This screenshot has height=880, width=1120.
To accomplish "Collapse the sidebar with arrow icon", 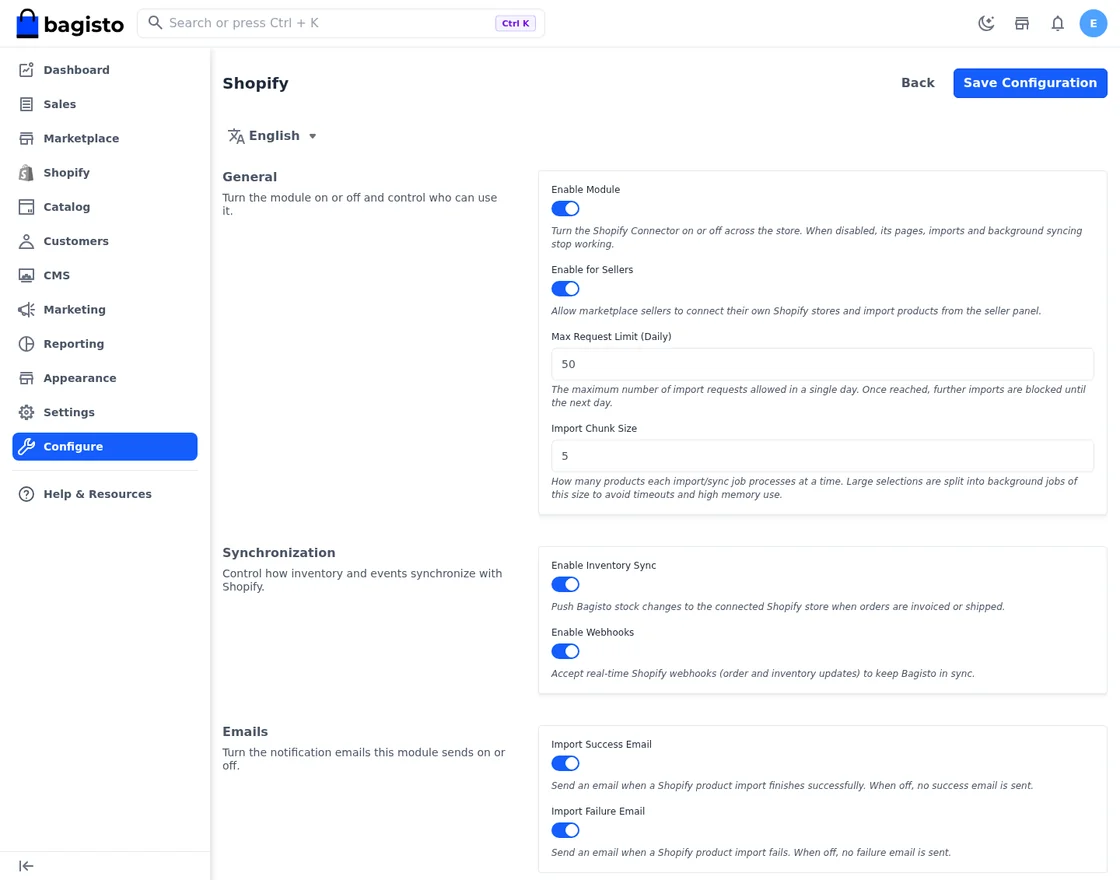I will coord(26,866).
